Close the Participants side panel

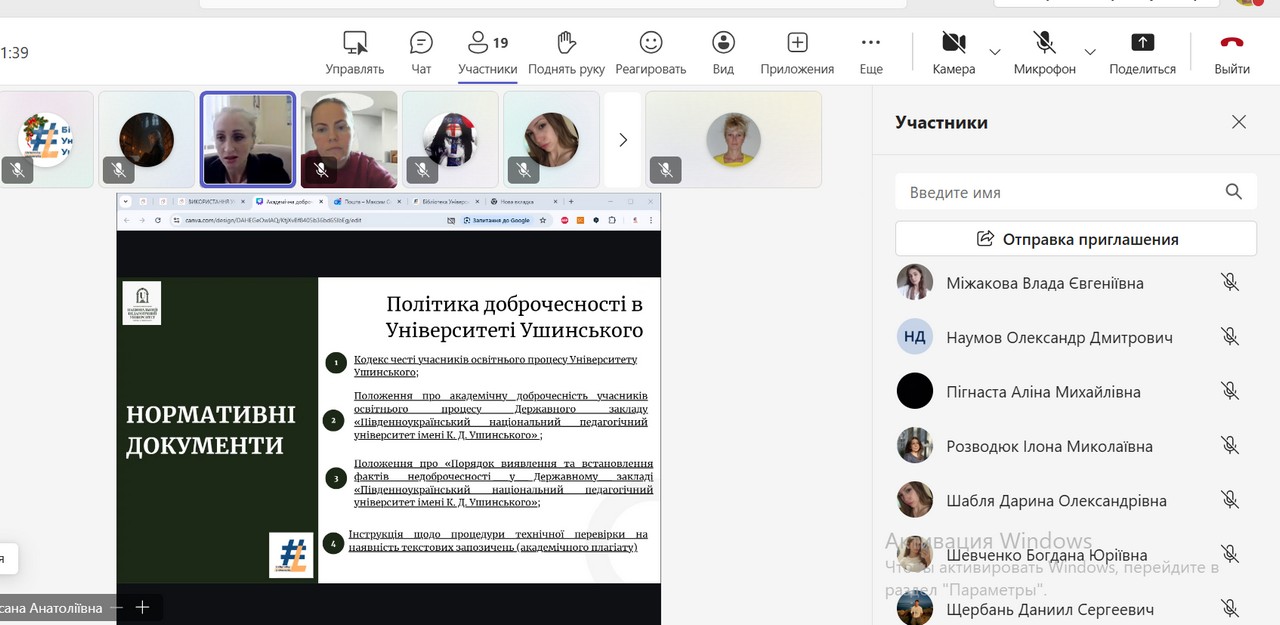(x=1239, y=122)
